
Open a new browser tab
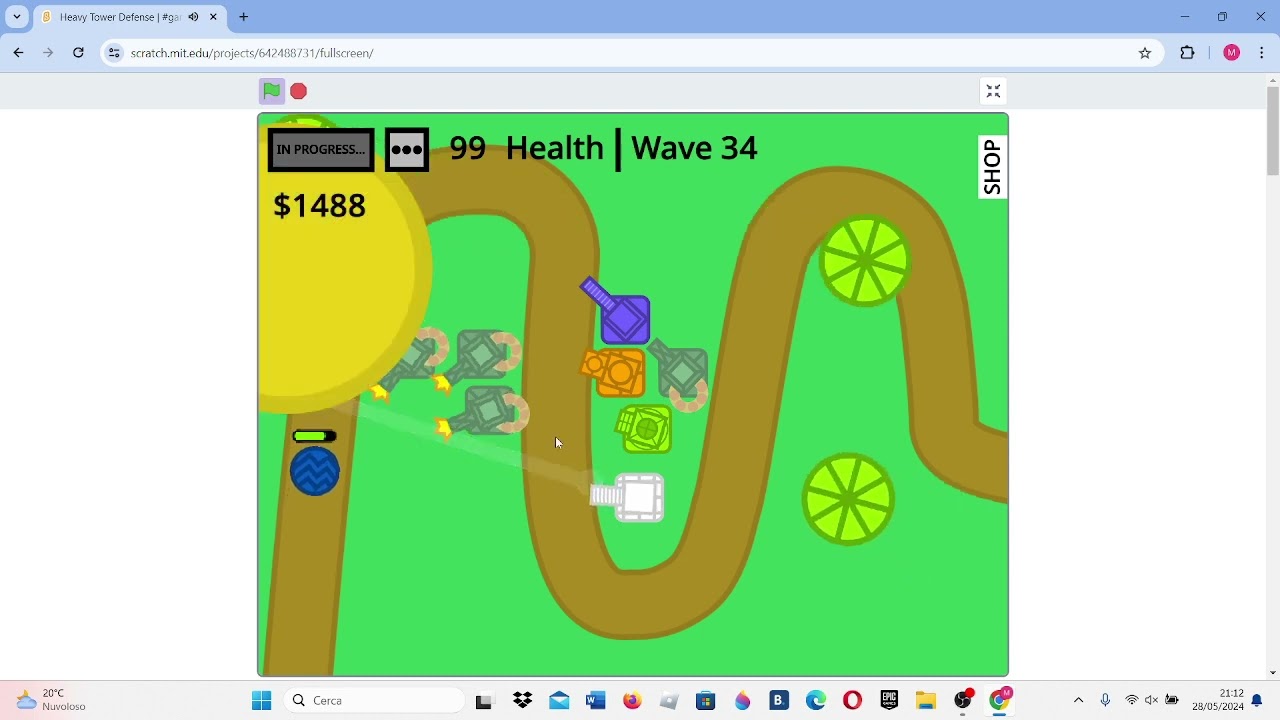[243, 17]
